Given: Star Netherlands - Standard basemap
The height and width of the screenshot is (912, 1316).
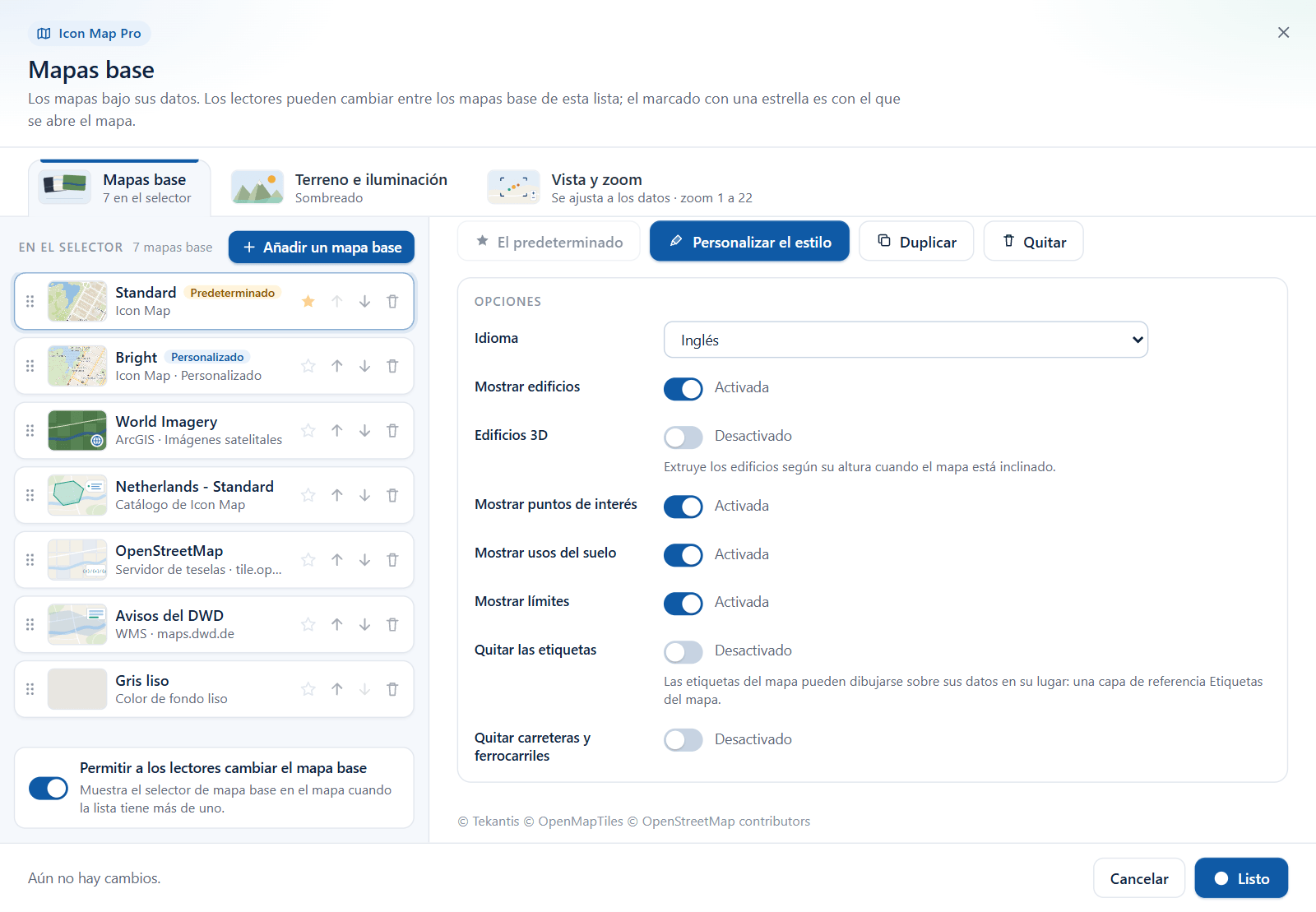Looking at the screenshot, I should (x=308, y=495).
